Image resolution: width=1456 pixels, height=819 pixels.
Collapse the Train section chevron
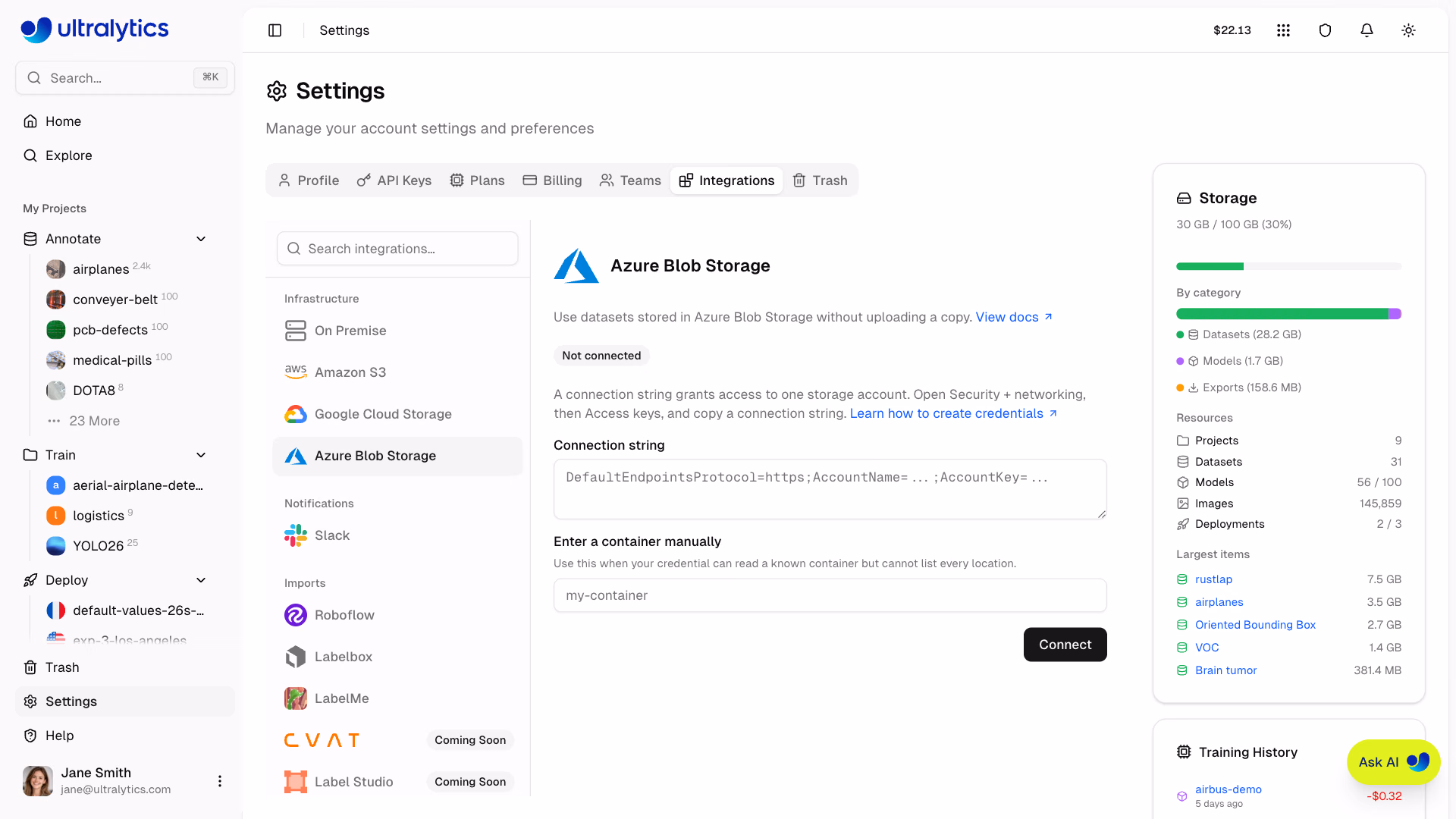(201, 455)
